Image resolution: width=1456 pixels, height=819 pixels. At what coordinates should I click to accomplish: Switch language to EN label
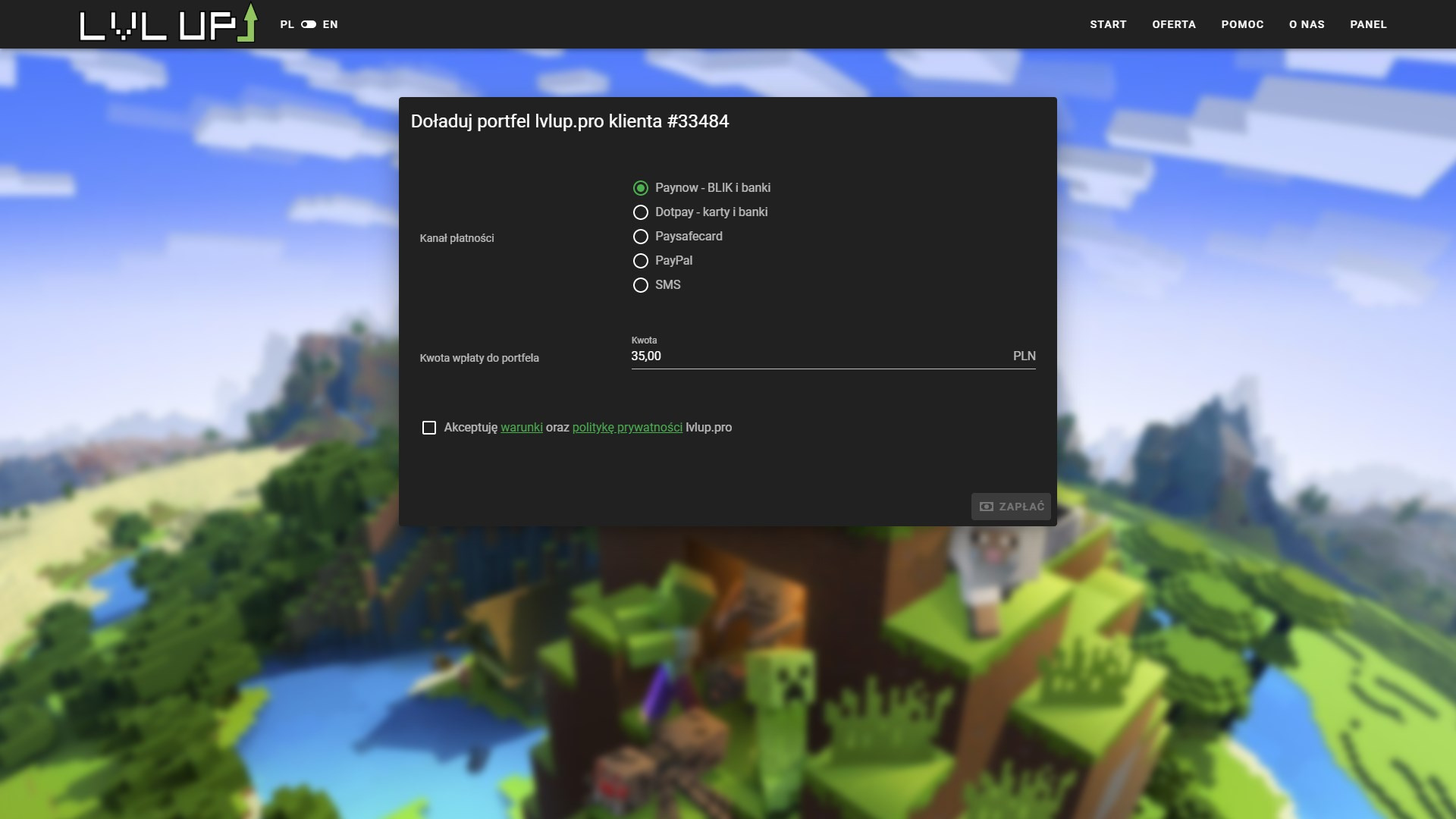click(x=330, y=24)
